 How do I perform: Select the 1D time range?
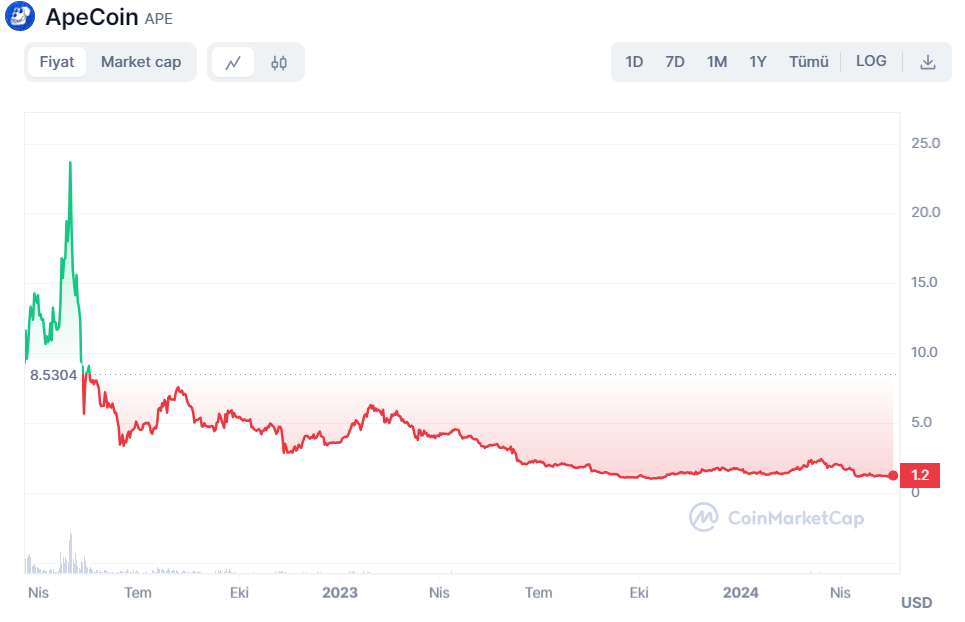[634, 62]
